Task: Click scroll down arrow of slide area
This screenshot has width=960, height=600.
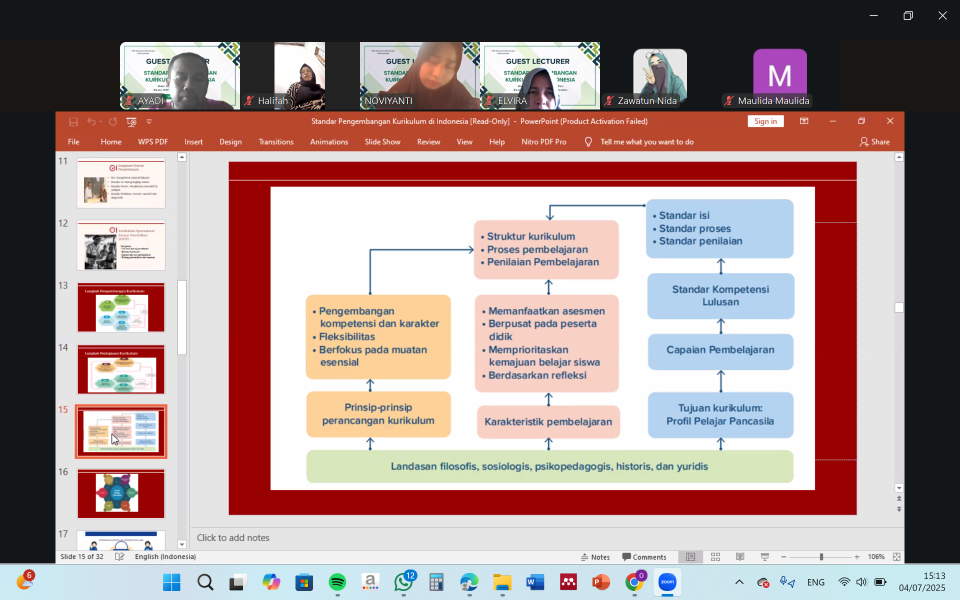Action: (898, 488)
